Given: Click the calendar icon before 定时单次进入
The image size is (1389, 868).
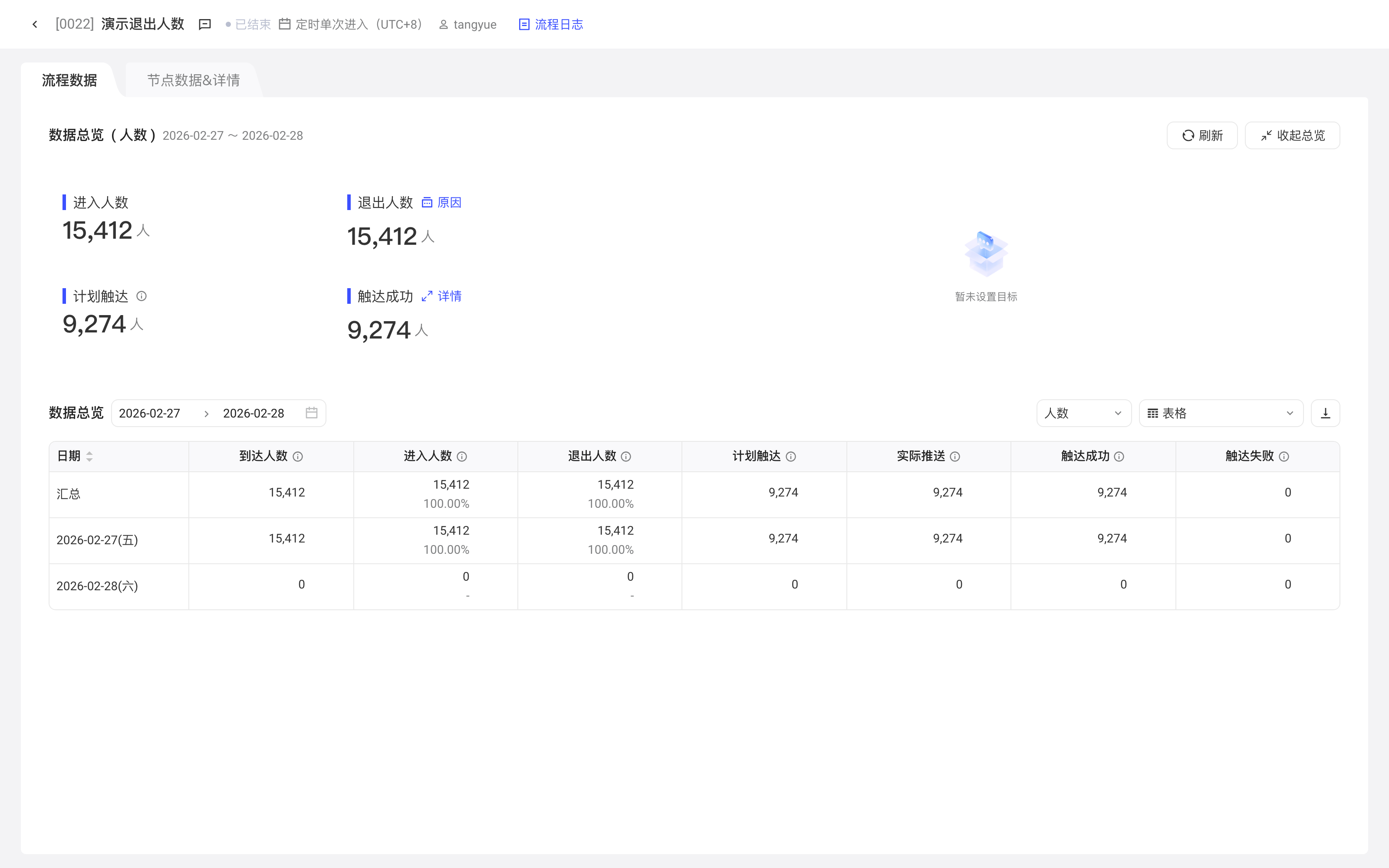Looking at the screenshot, I should (285, 24).
